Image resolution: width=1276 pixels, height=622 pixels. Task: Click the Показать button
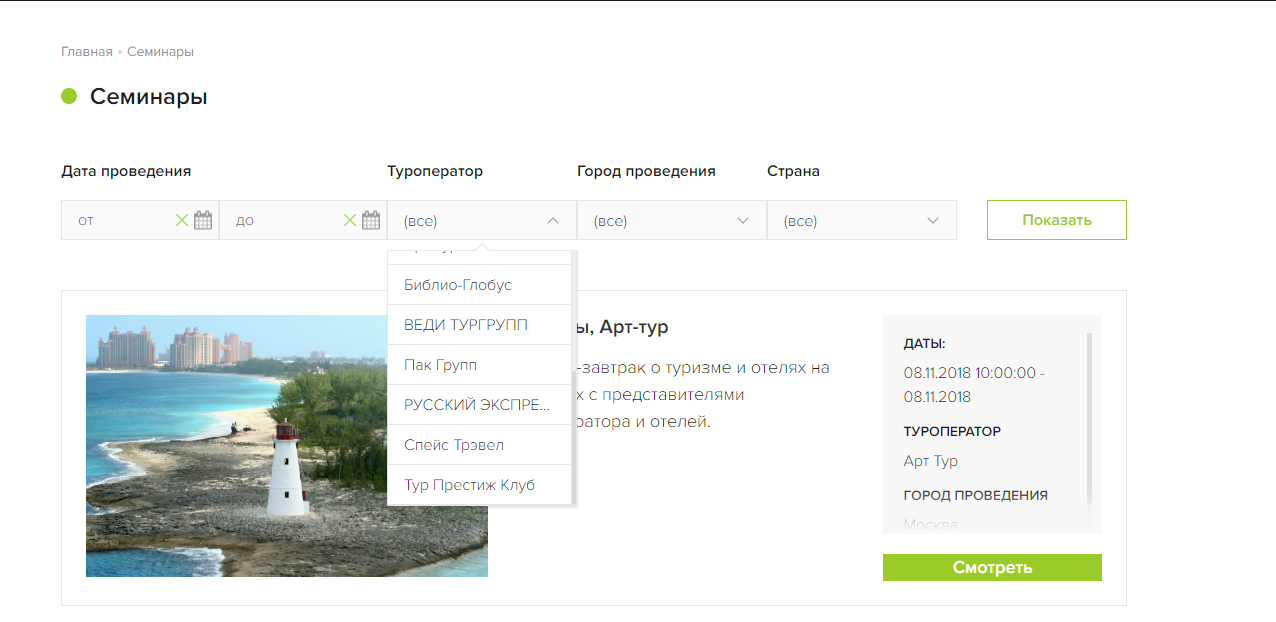(x=1057, y=220)
